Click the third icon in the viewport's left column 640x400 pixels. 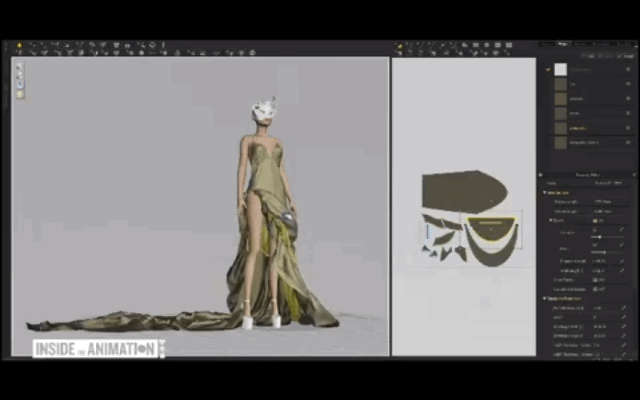pyautogui.click(x=19, y=85)
